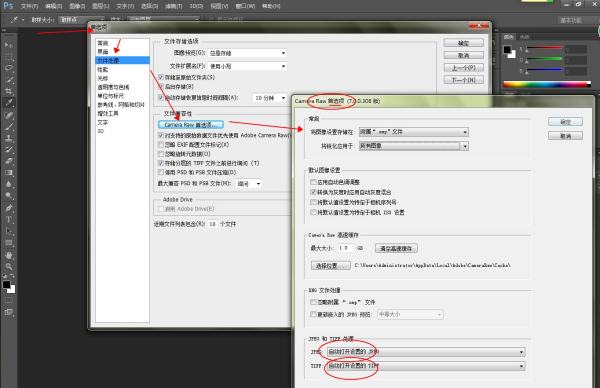Viewport: 600px width, 388px height.
Task: Select the Blur tool
Action: tap(8, 184)
